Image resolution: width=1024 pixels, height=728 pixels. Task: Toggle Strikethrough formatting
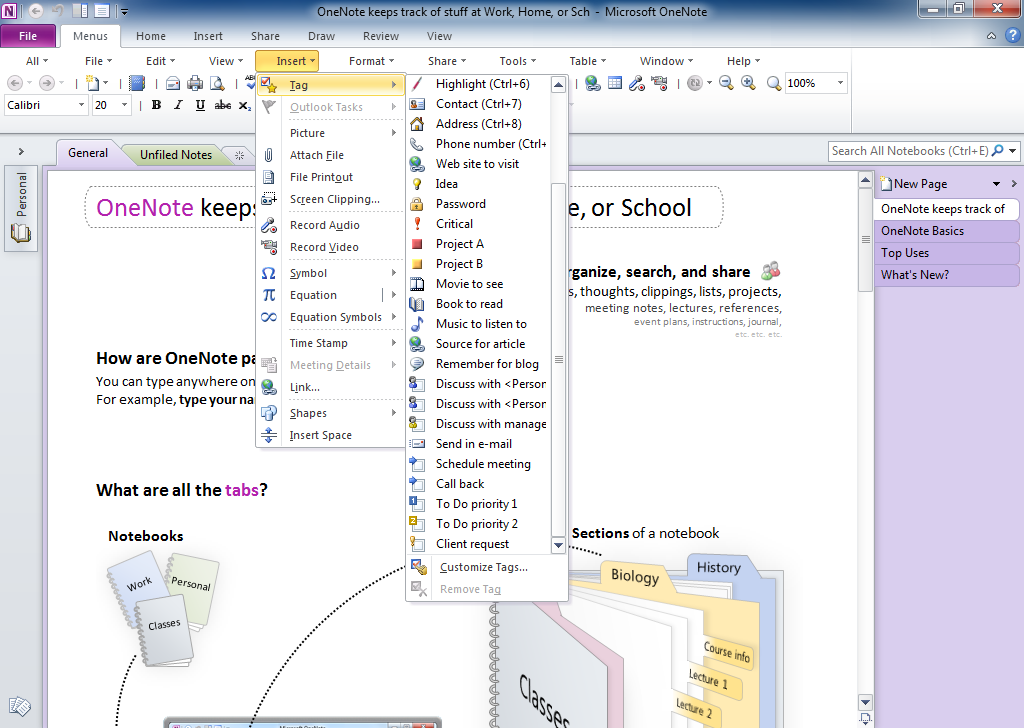point(223,105)
